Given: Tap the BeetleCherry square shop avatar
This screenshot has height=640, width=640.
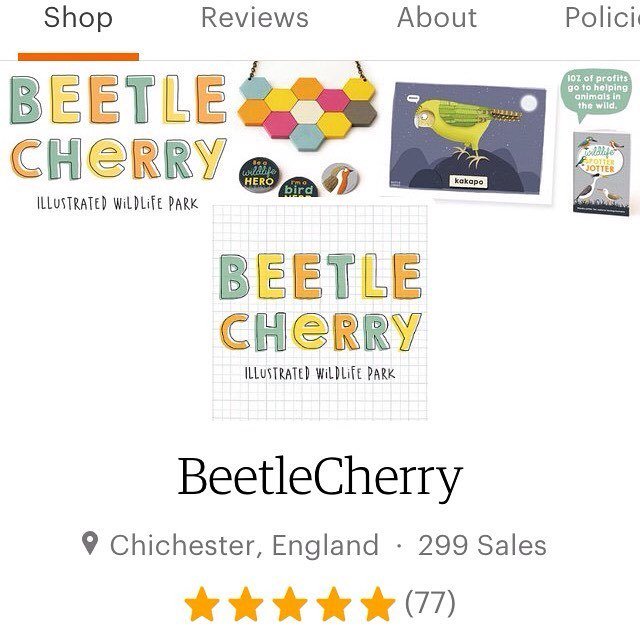Looking at the screenshot, I should coord(320,312).
